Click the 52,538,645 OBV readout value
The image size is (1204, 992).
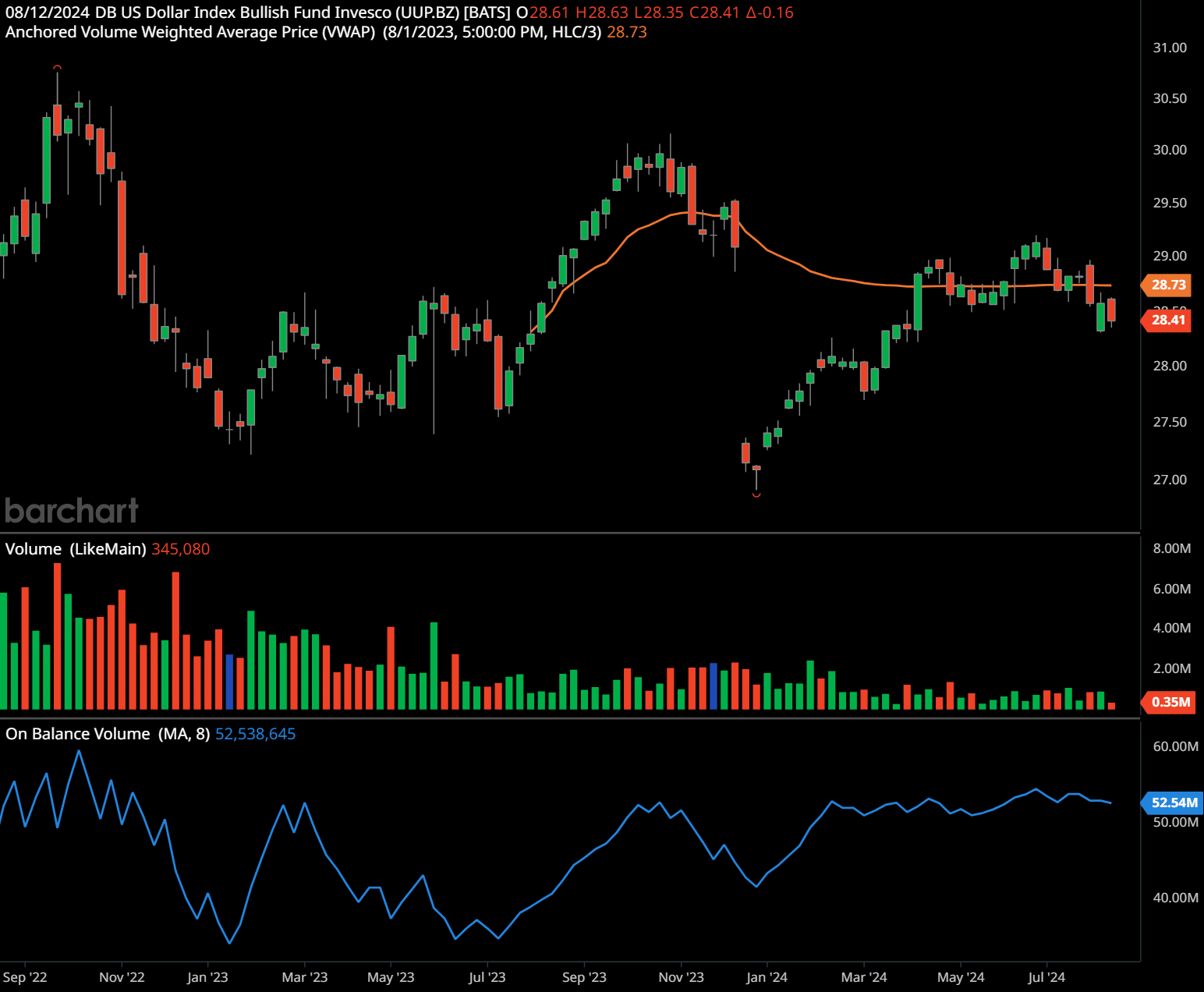pos(255,734)
